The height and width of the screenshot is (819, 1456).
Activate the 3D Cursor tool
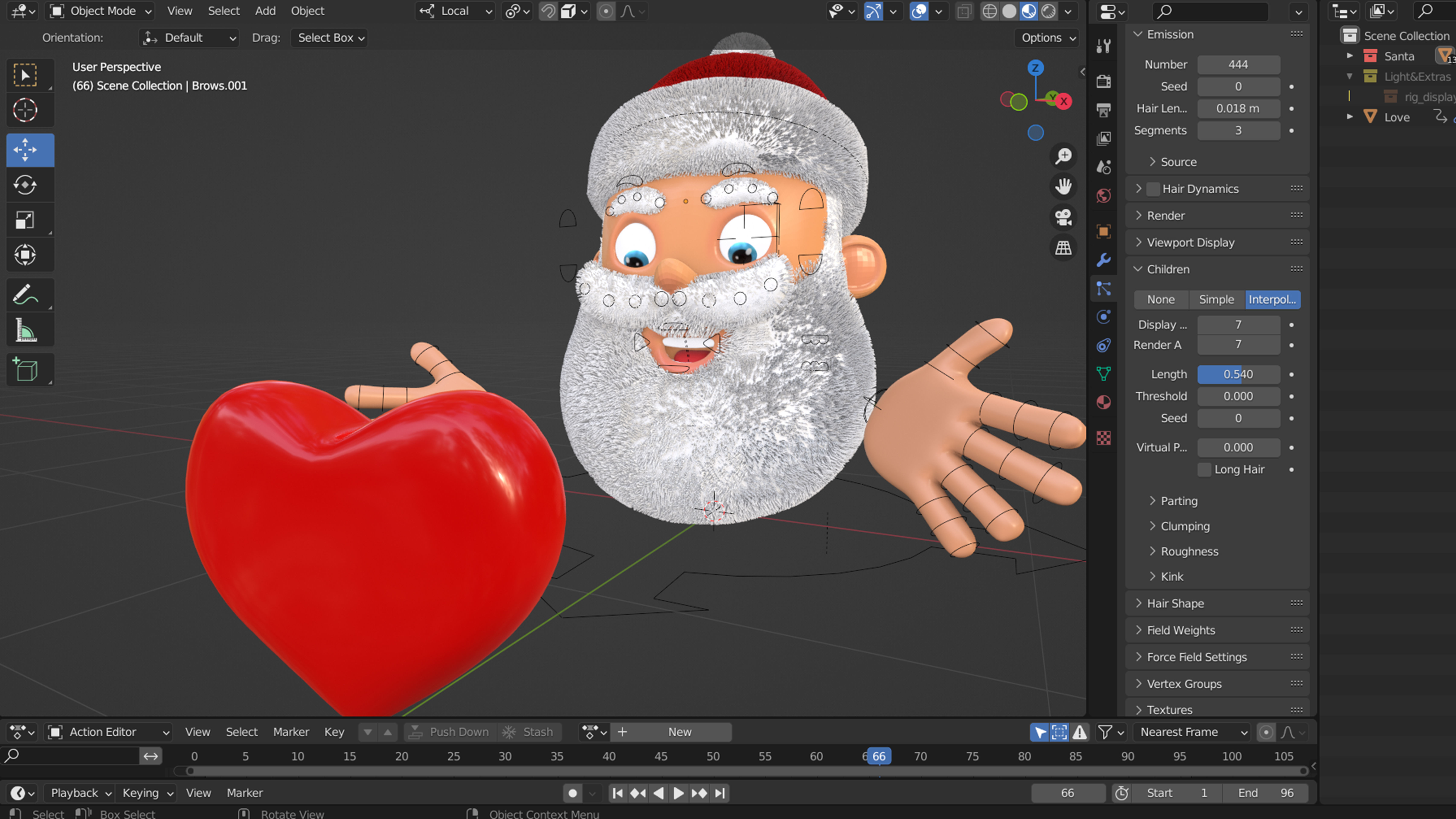click(x=25, y=110)
